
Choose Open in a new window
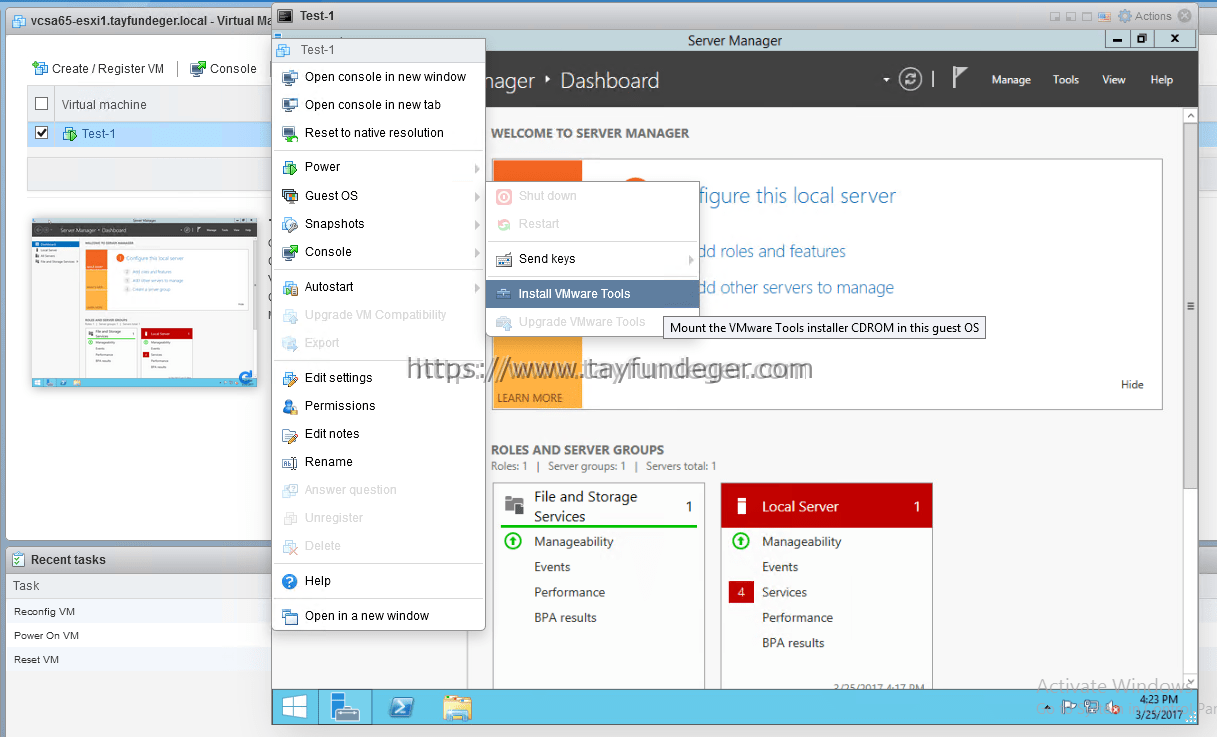tap(379, 616)
